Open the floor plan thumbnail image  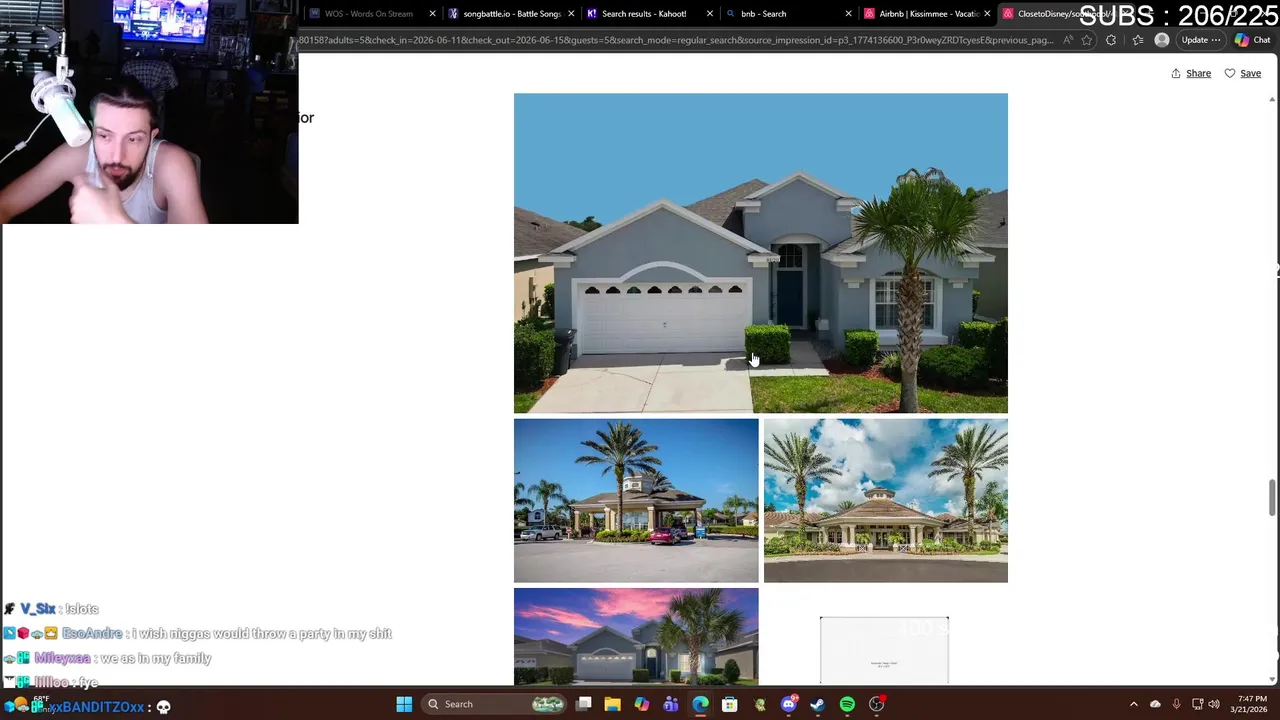pyautogui.click(x=884, y=651)
